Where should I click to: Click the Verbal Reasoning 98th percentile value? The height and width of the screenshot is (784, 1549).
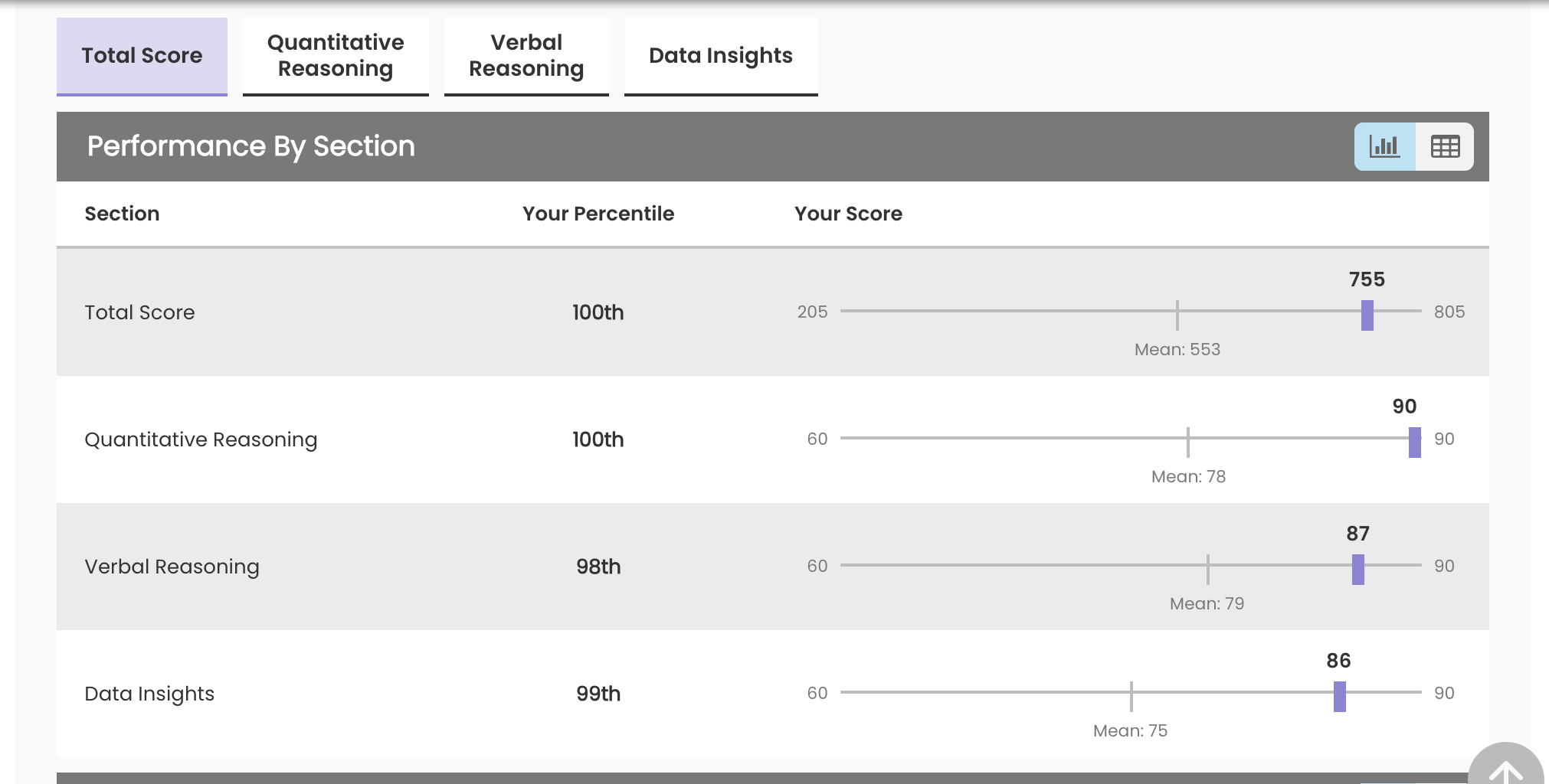point(598,567)
